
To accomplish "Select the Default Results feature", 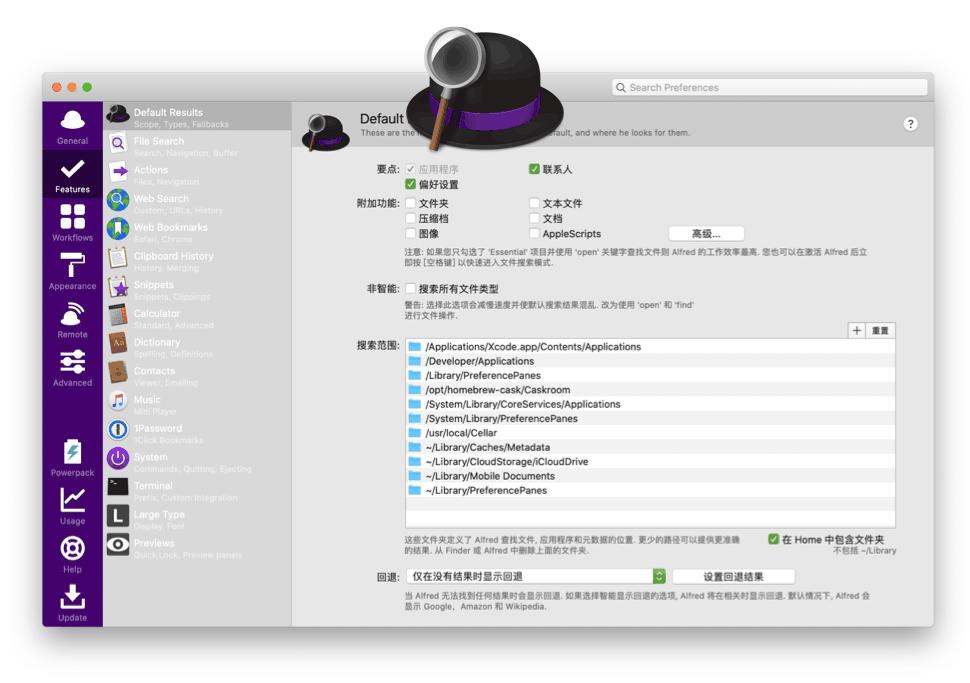I will [x=197, y=116].
